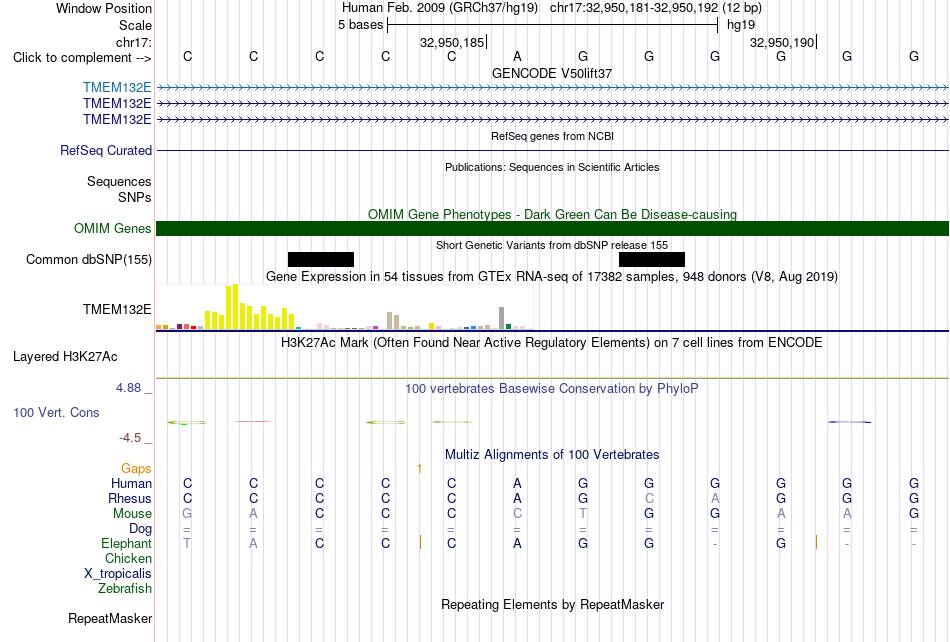Select the Elephant species label

(x=127, y=543)
